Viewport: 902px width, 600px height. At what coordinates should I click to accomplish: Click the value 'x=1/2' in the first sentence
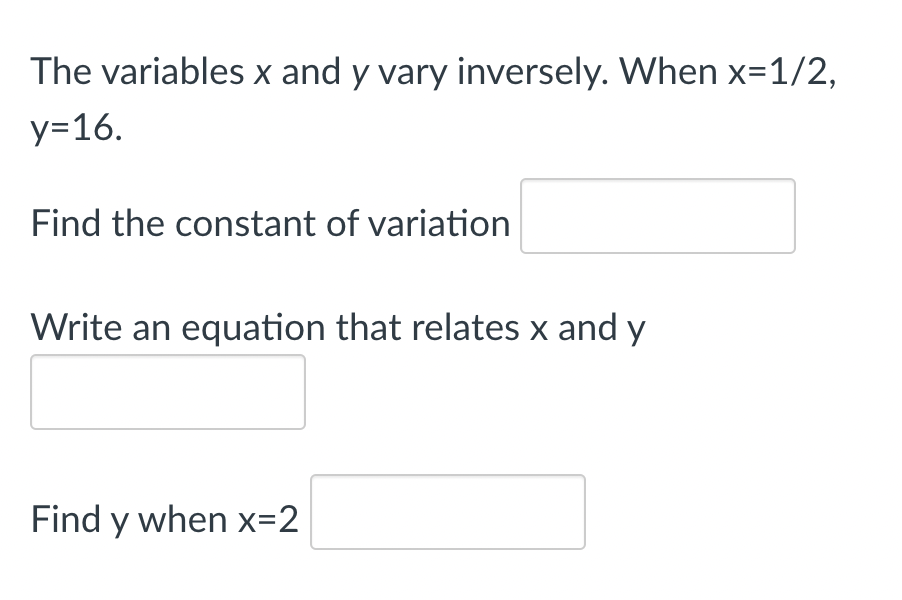779,70
